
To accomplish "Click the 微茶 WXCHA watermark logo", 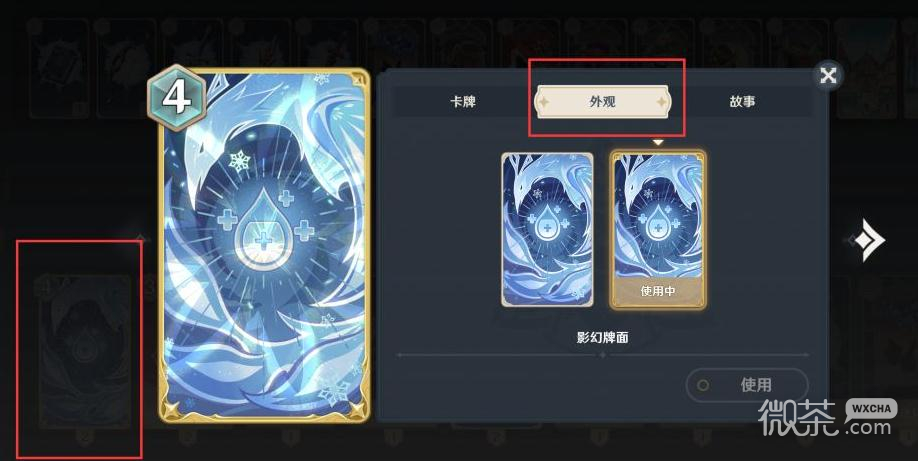I will click(x=827, y=418).
